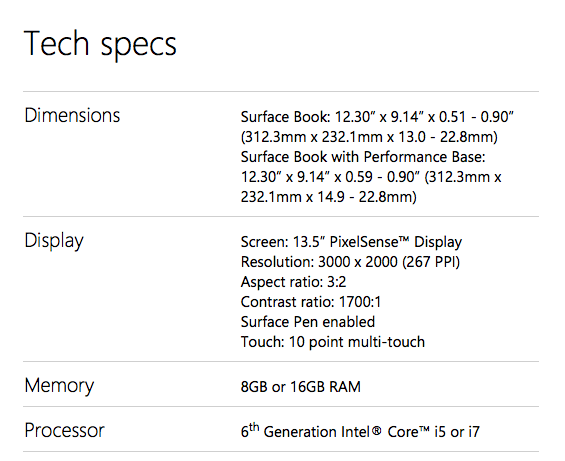The width and height of the screenshot is (565, 461).
Task: Click the 10 point multi-touch line
Action: click(333, 342)
